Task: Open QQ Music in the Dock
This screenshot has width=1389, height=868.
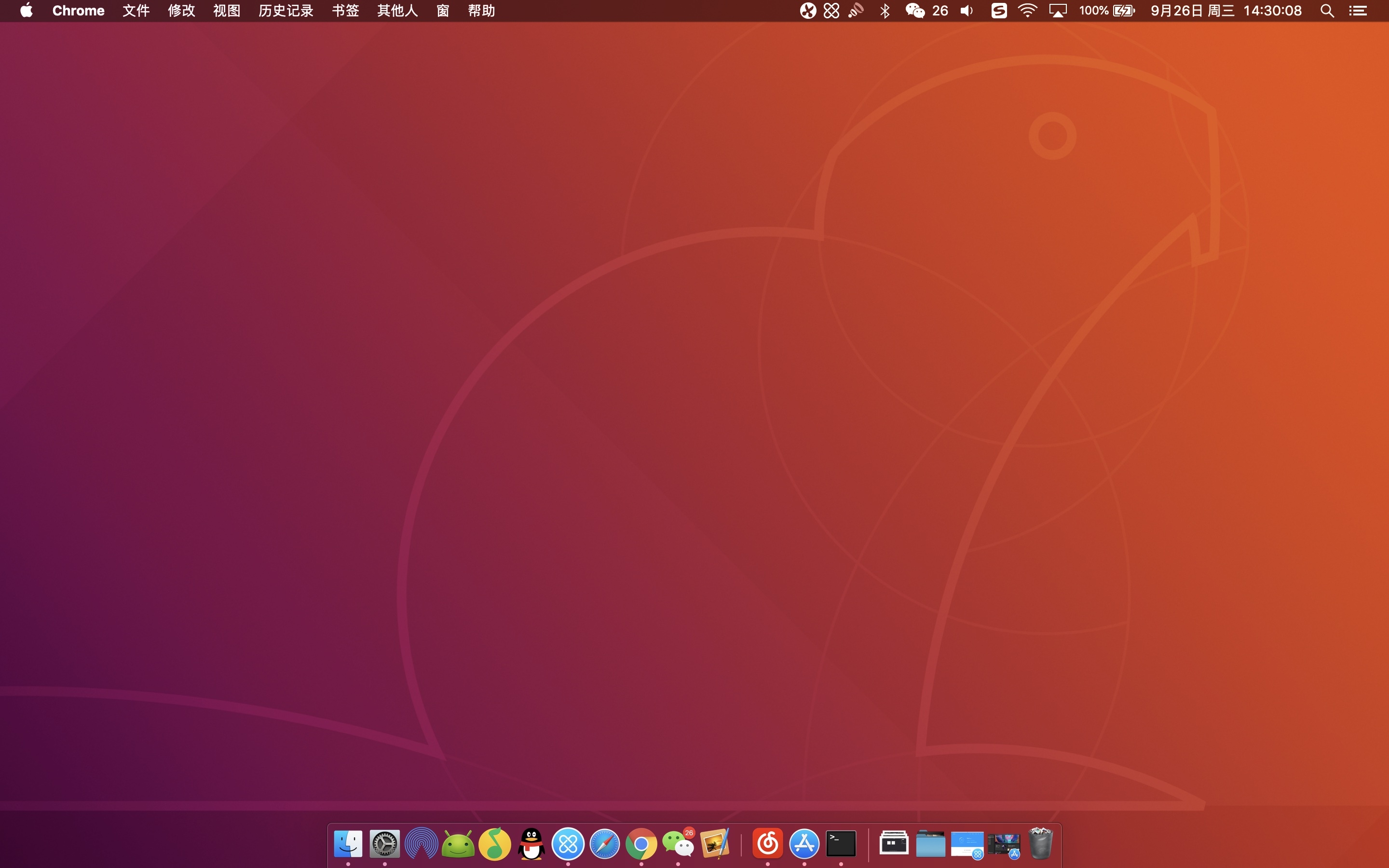Action: [x=495, y=844]
